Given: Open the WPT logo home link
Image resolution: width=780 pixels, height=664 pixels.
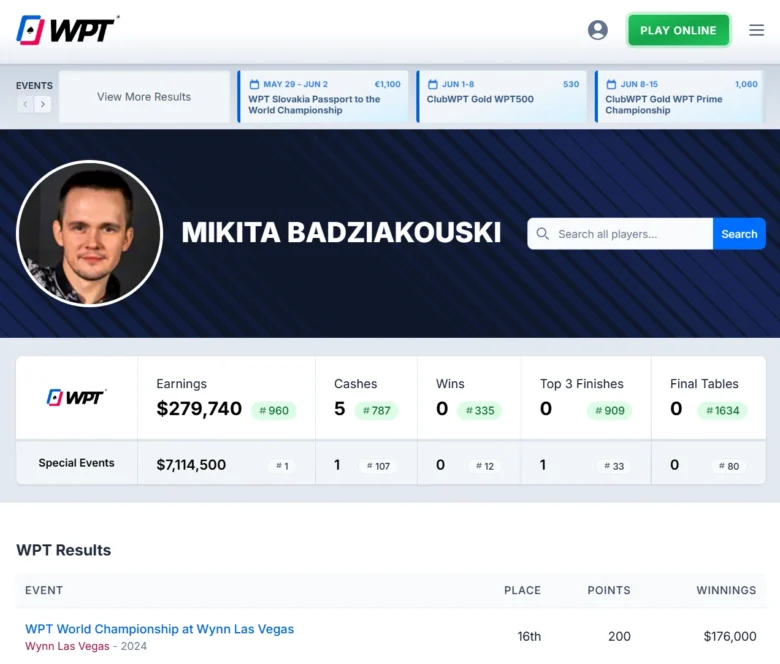Looking at the screenshot, I should tap(68, 30).
